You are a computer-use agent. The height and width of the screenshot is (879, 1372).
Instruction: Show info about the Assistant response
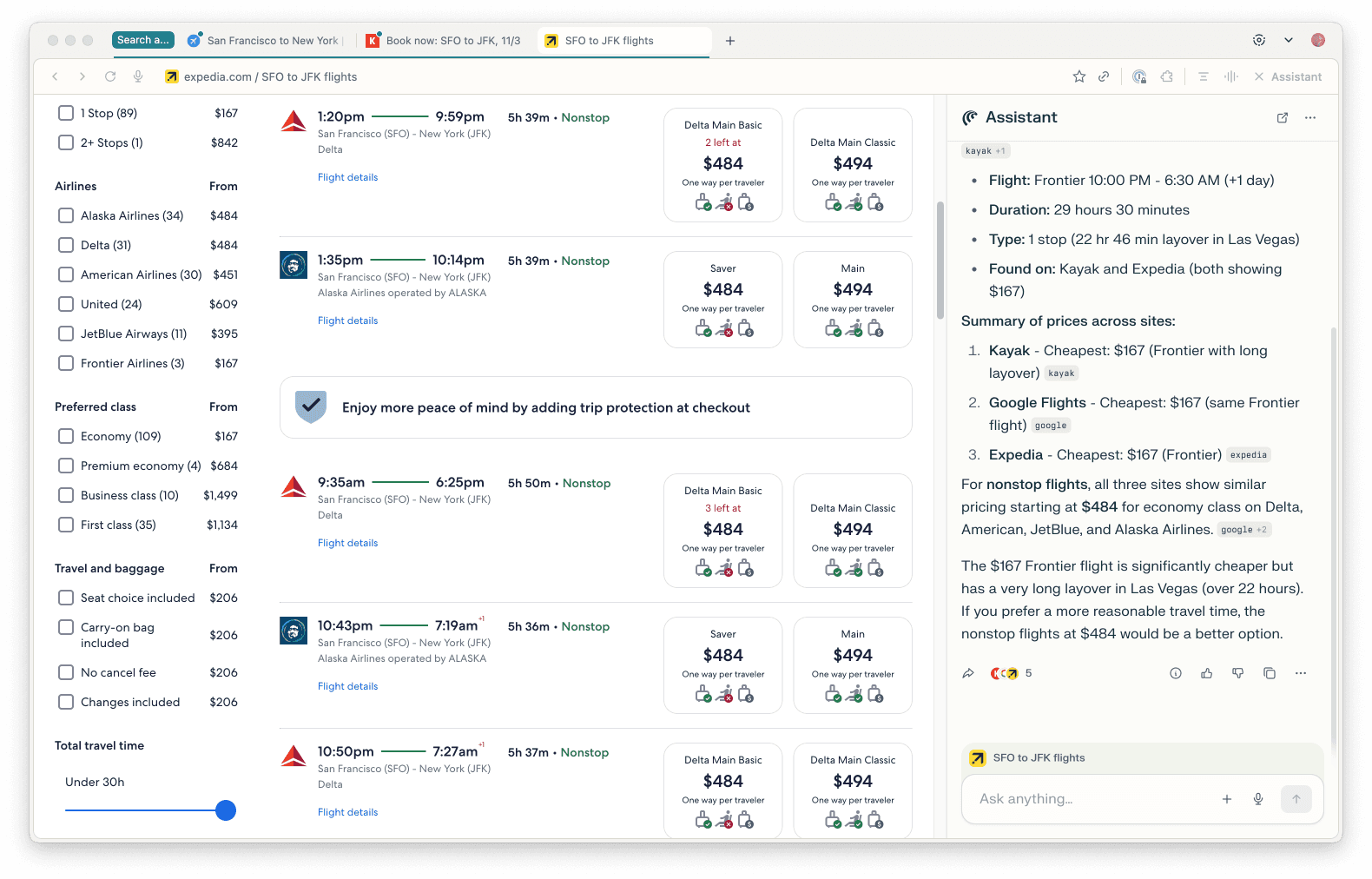[1176, 673]
